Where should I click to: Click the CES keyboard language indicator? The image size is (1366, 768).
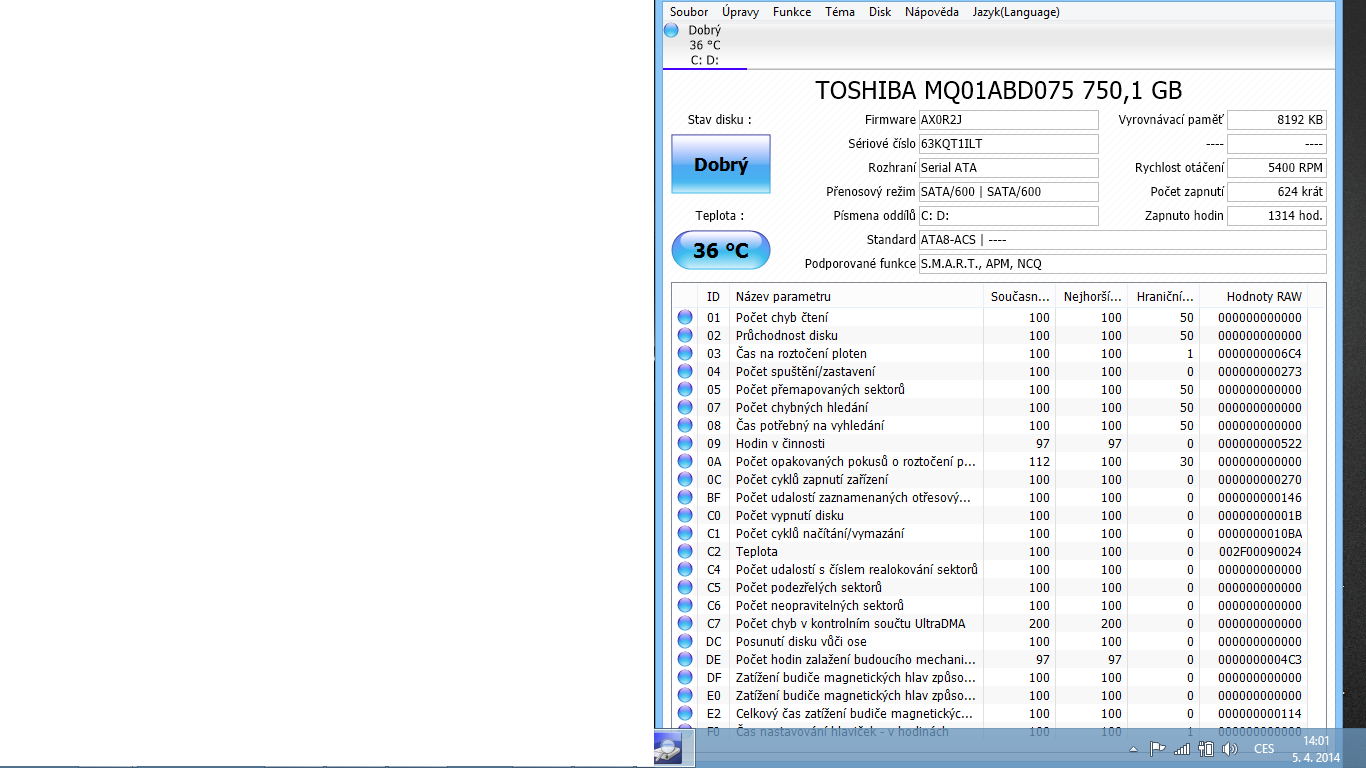1264,749
